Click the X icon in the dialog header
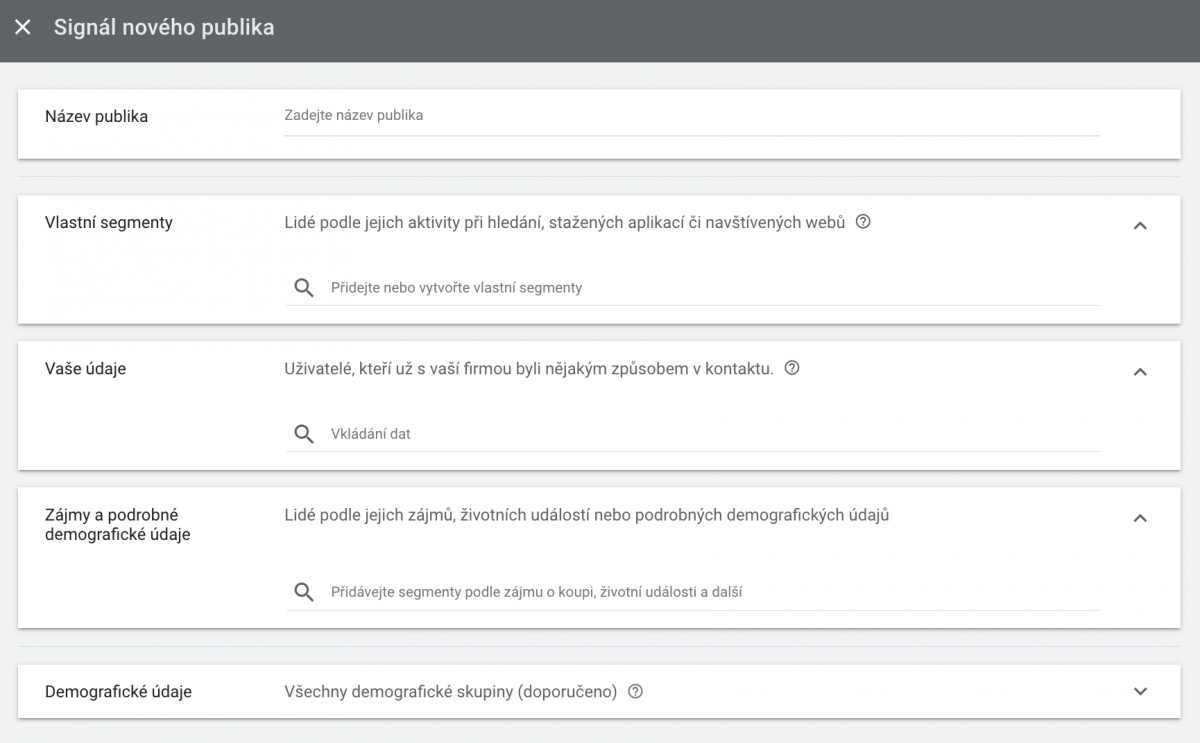 point(22,27)
